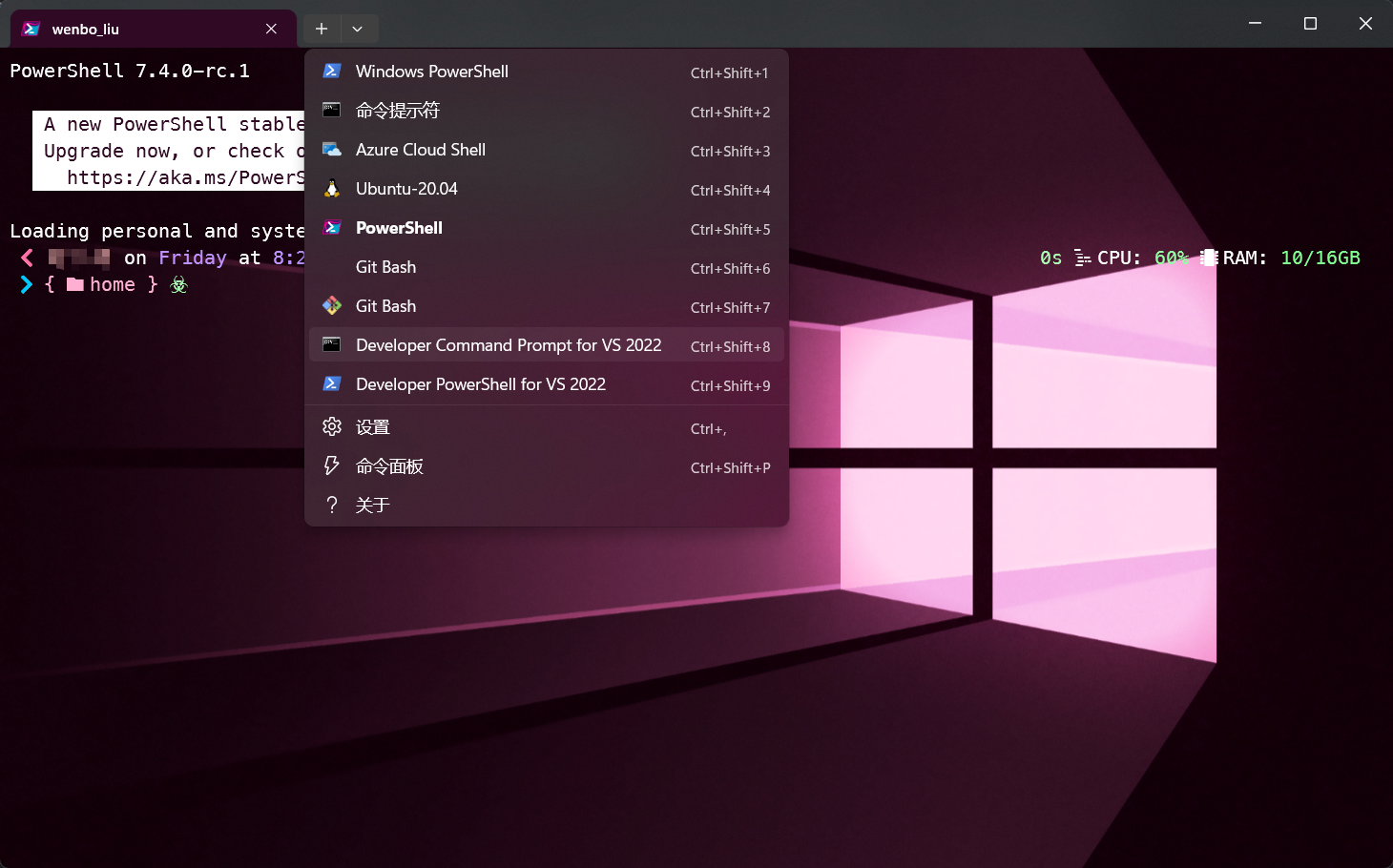The height and width of the screenshot is (868, 1393).
Task: Click the Ctrl+, shortcut label
Action: pos(709,429)
